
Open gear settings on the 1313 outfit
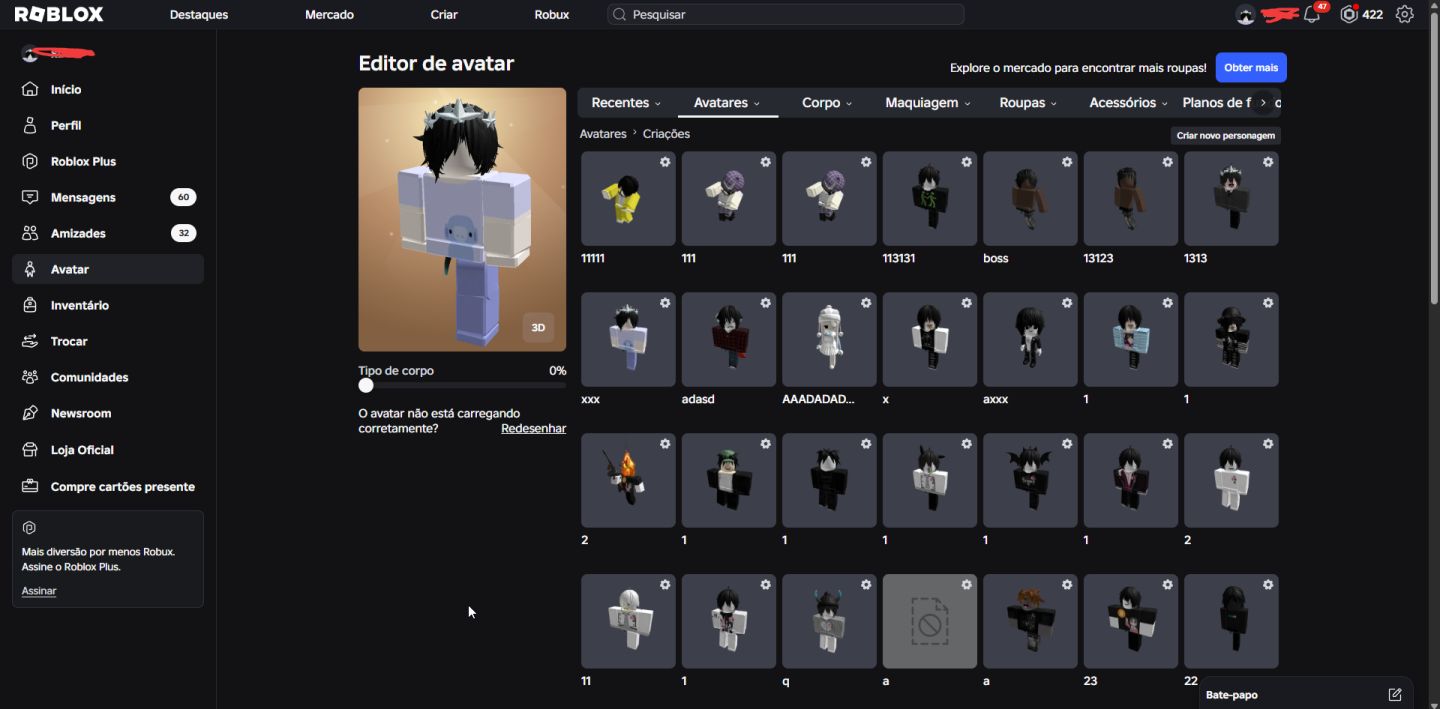pyautogui.click(x=1268, y=162)
